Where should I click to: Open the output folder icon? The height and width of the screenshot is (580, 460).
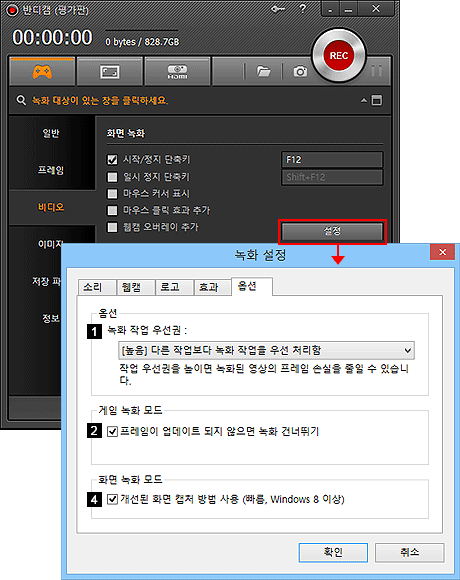coord(263,71)
